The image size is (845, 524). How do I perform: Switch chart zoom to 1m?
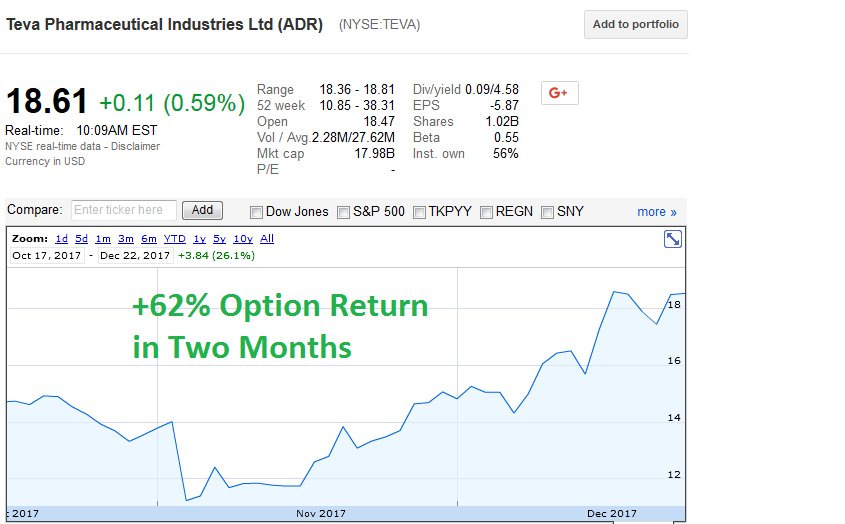tap(103, 239)
